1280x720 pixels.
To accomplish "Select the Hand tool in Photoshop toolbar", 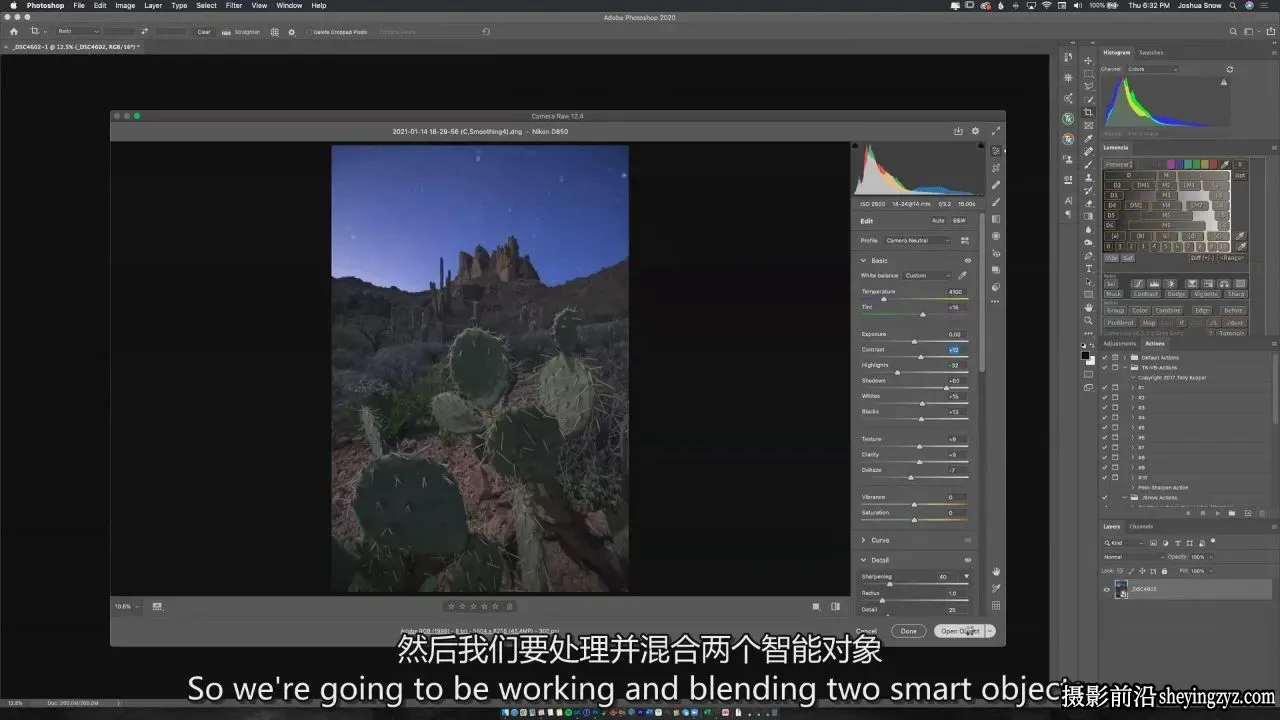I will [x=1089, y=307].
